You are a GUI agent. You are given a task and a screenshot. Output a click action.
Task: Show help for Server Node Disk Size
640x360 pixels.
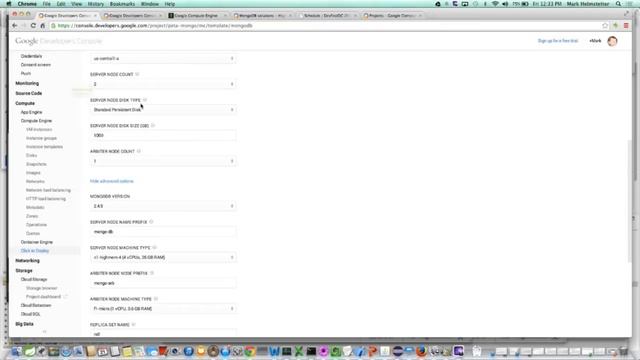tap(153, 126)
